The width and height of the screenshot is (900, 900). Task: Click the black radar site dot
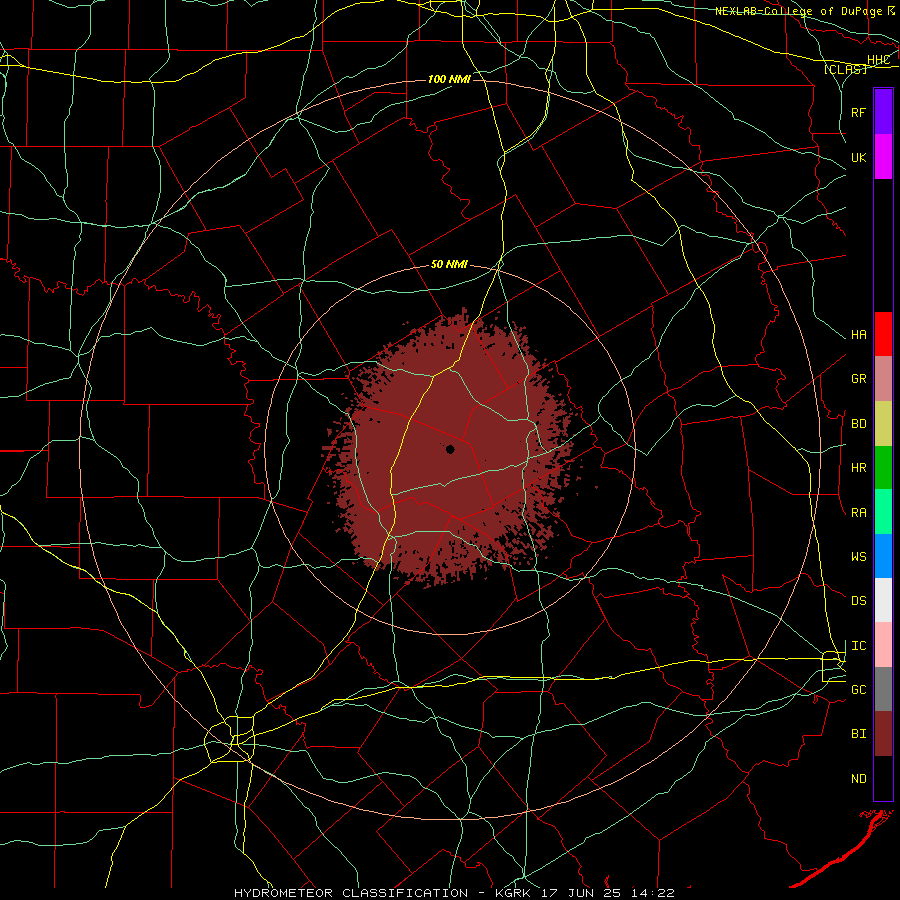[450, 449]
